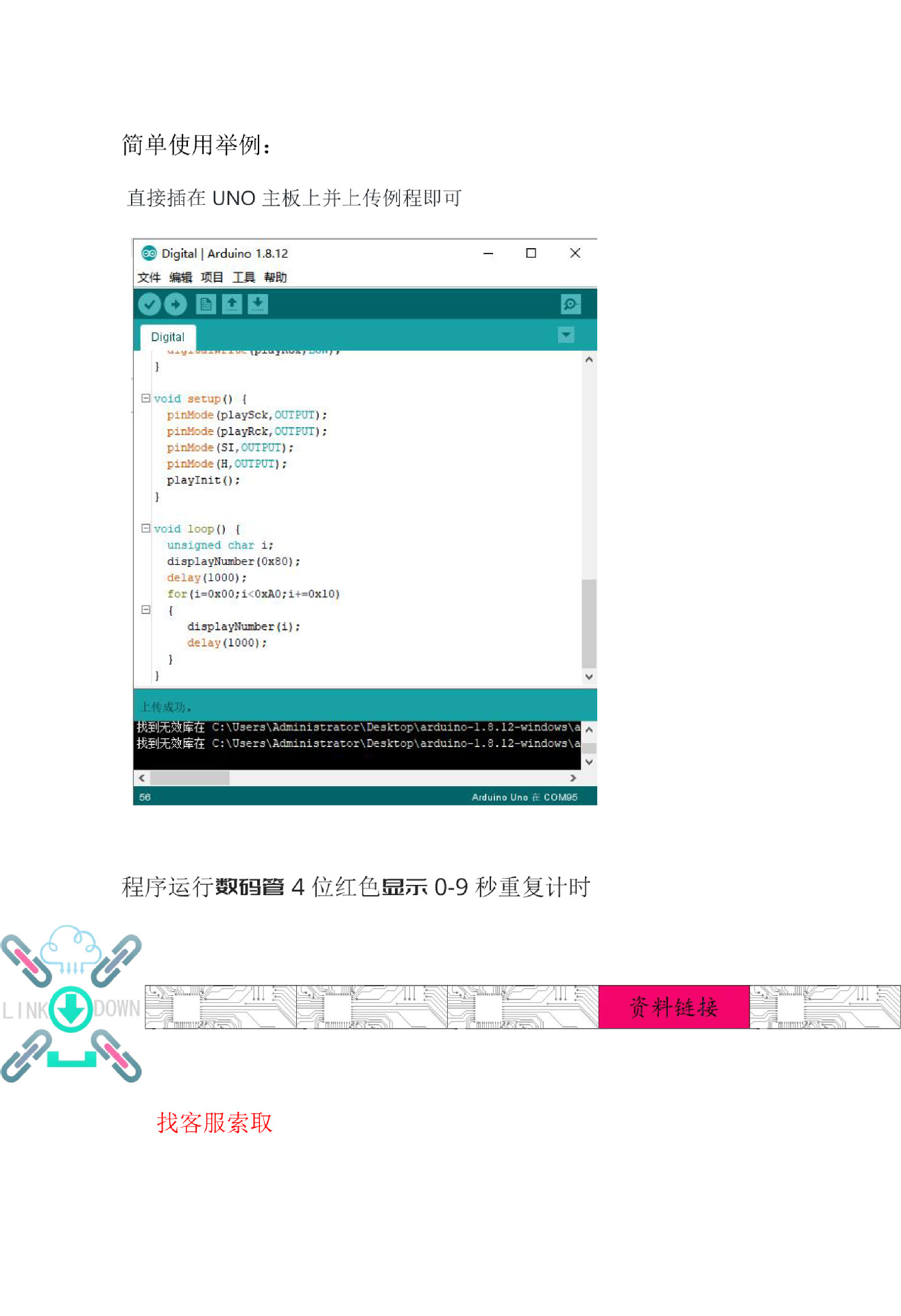
Task: Click the 'displayNumber(0x80);' line
Action: [x=233, y=561]
